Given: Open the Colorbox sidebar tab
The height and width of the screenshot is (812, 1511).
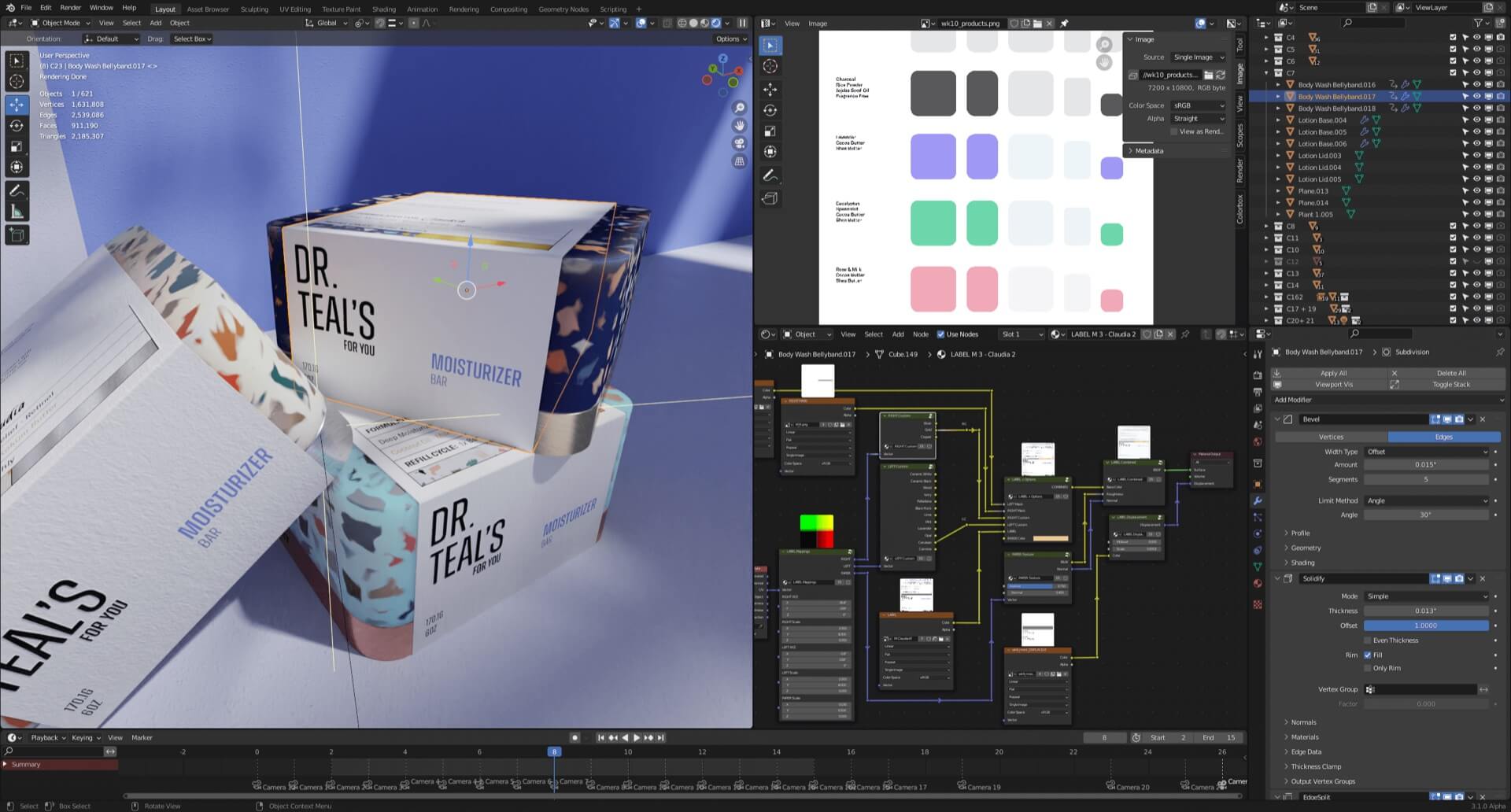Looking at the screenshot, I should point(1240,210).
